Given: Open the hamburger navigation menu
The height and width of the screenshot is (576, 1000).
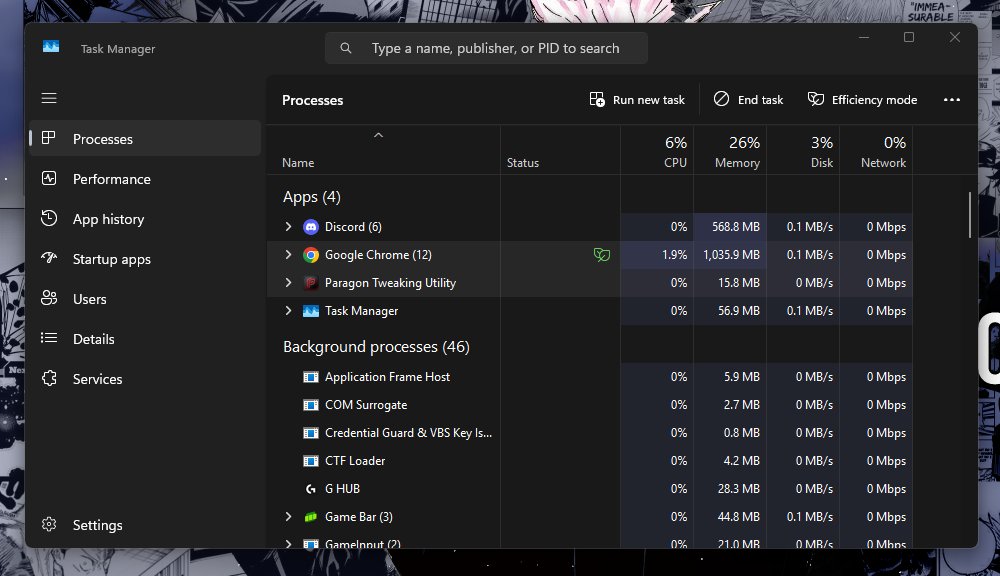Looking at the screenshot, I should click(x=49, y=98).
